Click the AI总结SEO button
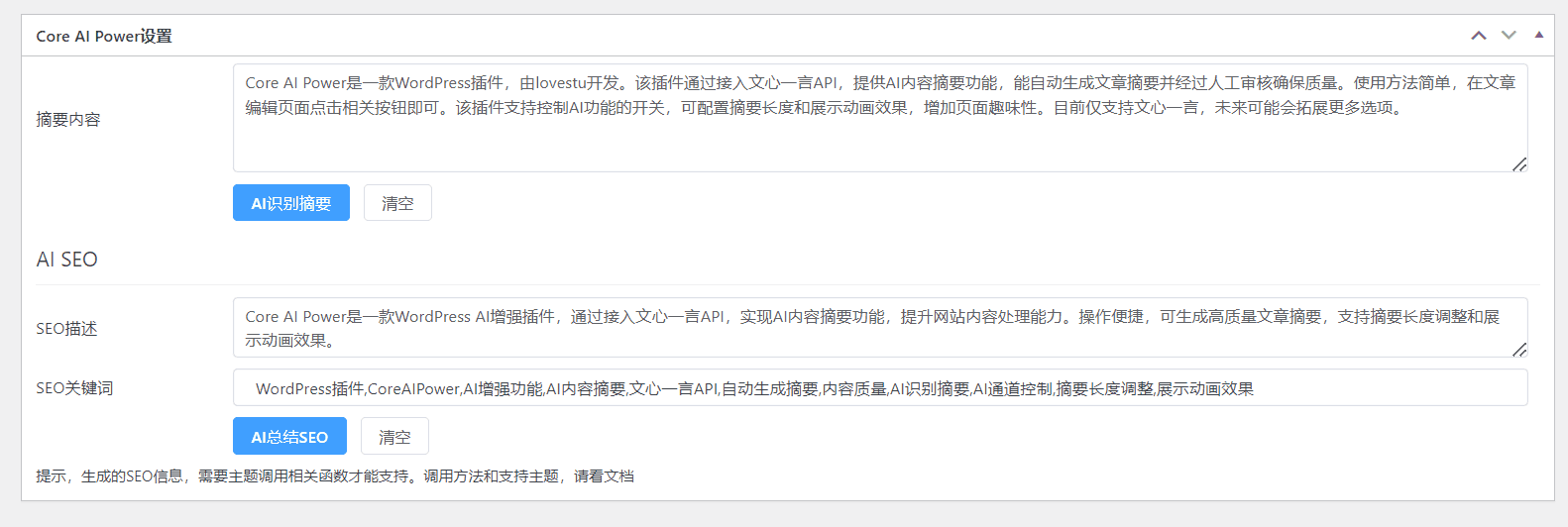1568x527 pixels. pos(289,437)
